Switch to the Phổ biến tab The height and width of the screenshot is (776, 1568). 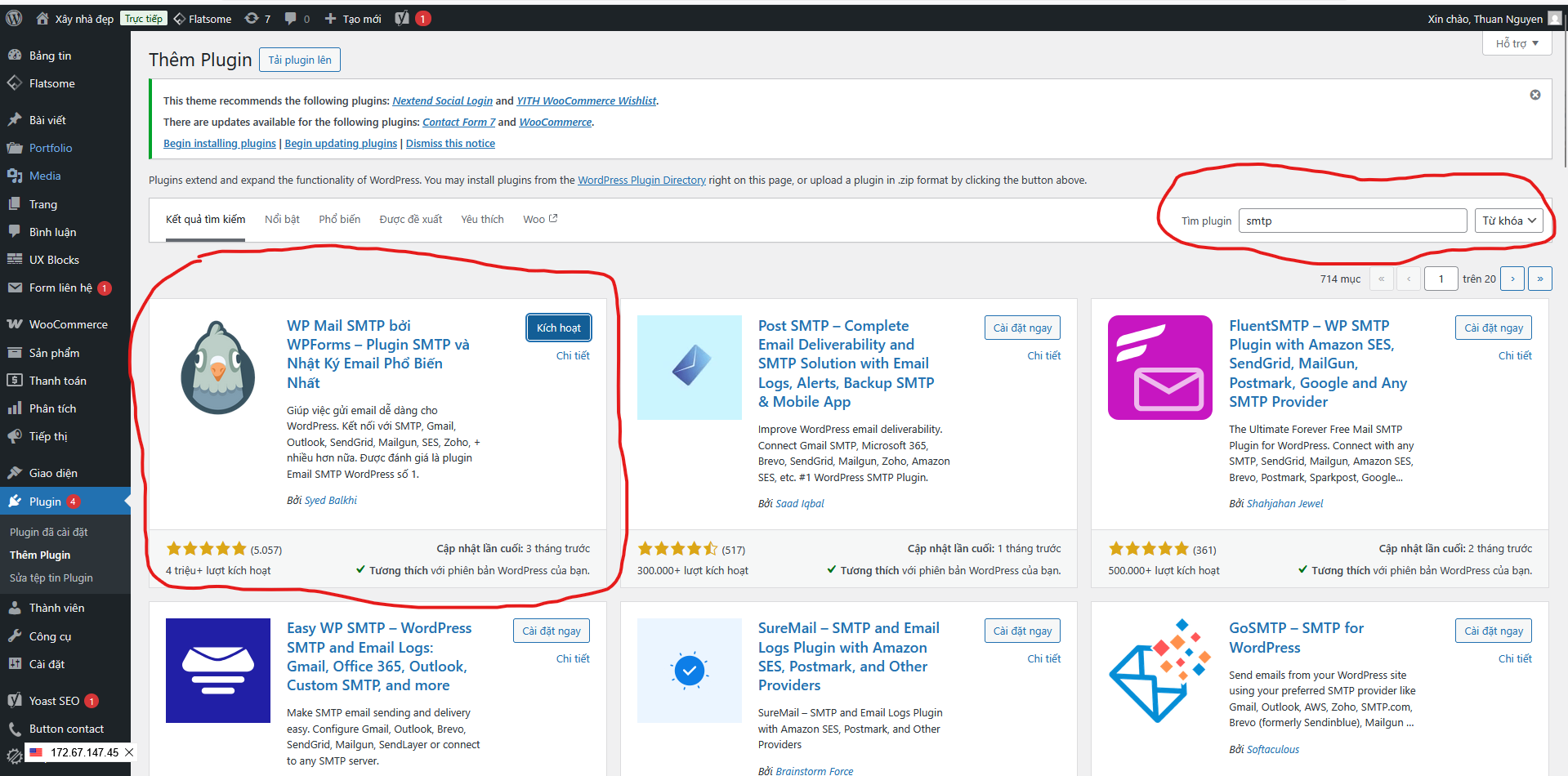click(339, 219)
